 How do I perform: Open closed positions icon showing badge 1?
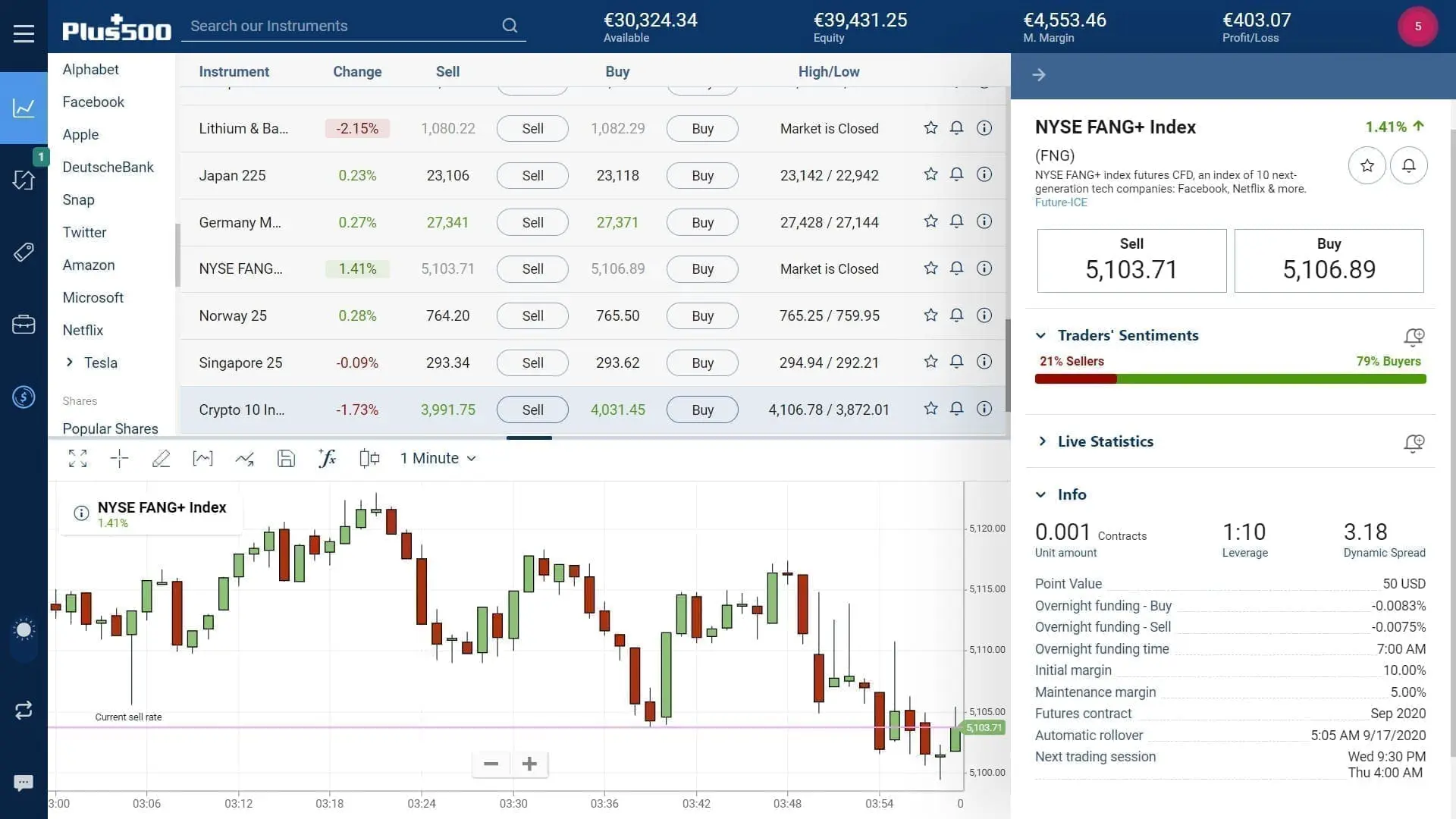[x=24, y=180]
